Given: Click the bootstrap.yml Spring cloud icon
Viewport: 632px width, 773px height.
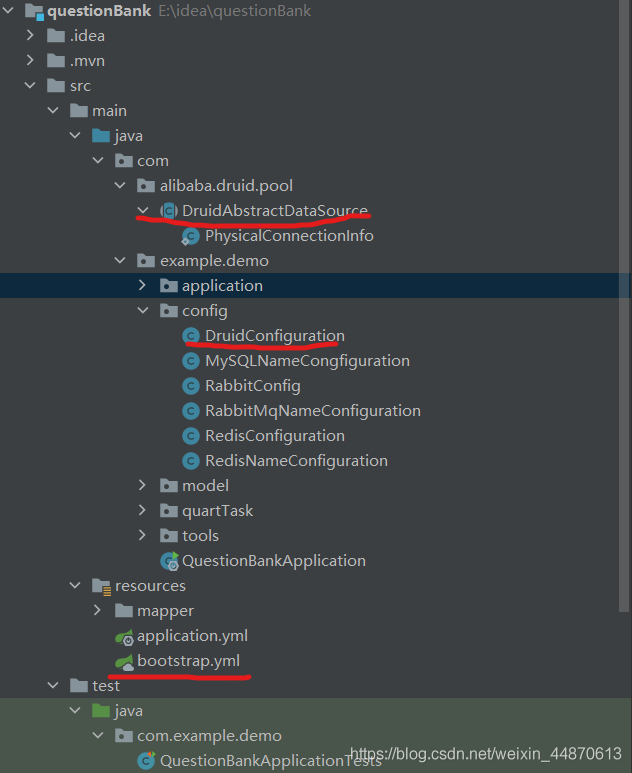Looking at the screenshot, I should (124, 662).
